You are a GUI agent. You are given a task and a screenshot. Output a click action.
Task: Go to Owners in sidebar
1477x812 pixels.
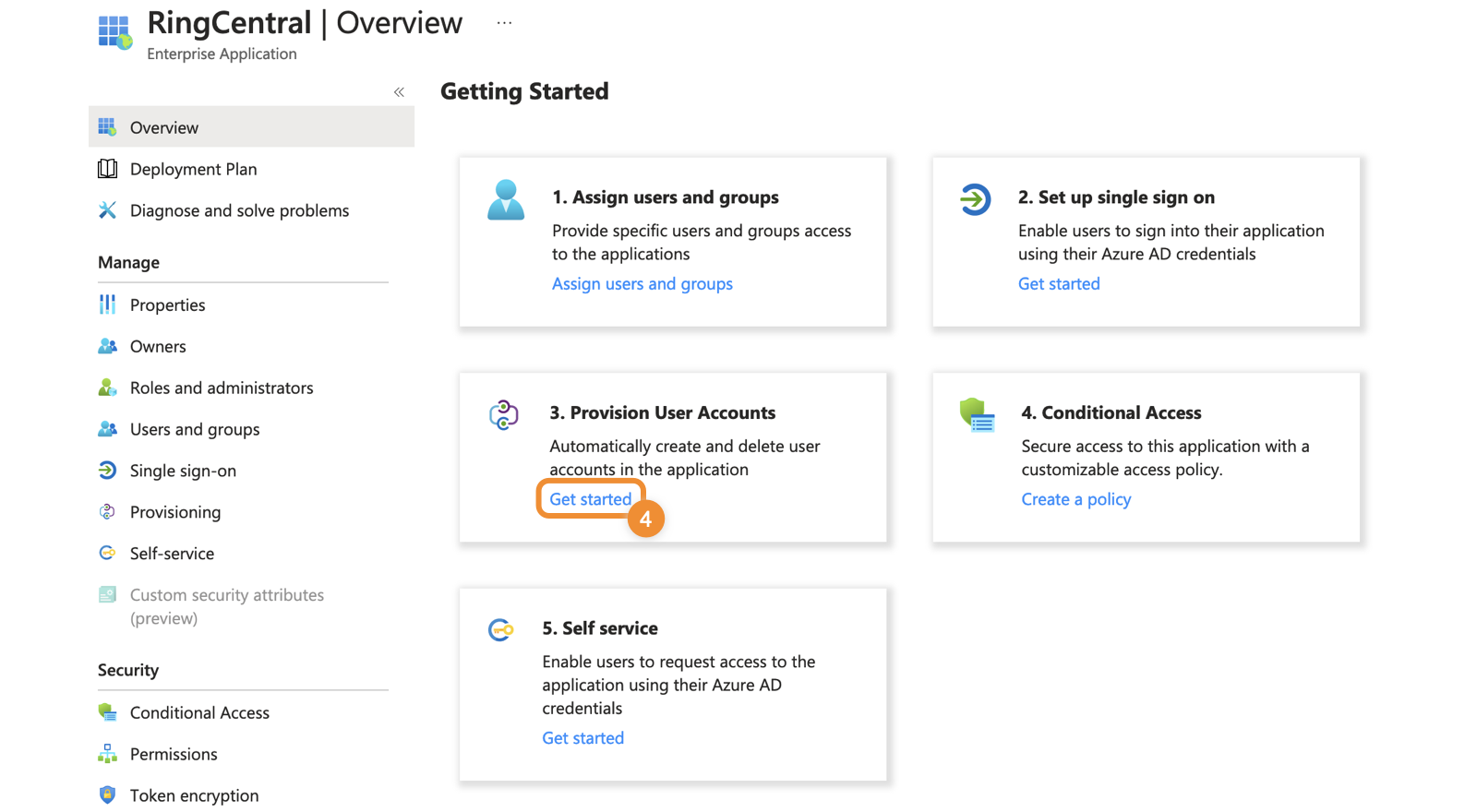[158, 346]
